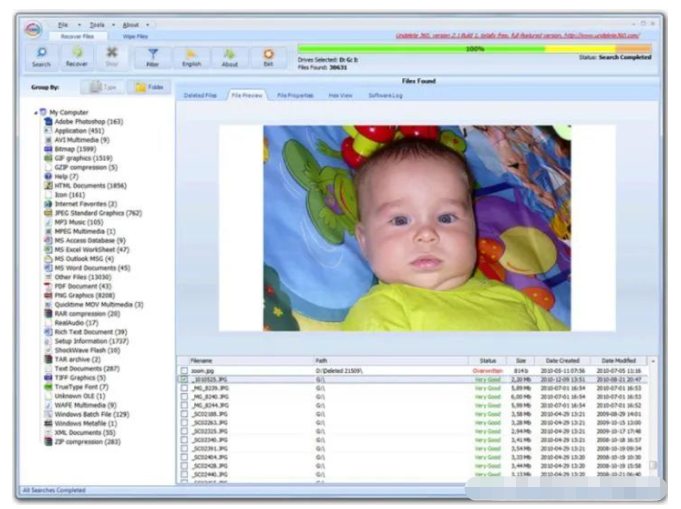Toggle checkbox for _MG_8239.JPG
The width and height of the screenshot is (681, 509).
click(184, 388)
